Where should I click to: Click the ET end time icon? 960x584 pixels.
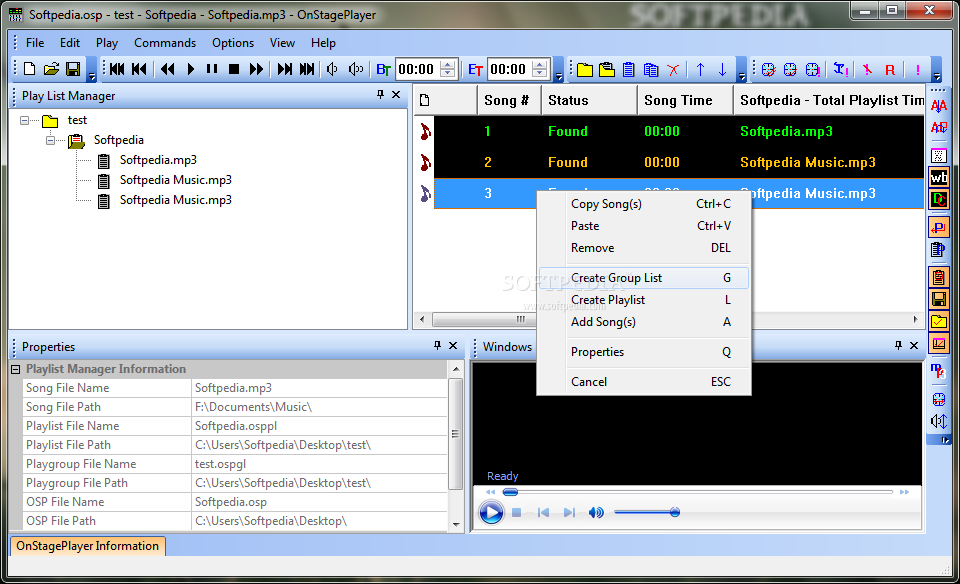[x=475, y=69]
